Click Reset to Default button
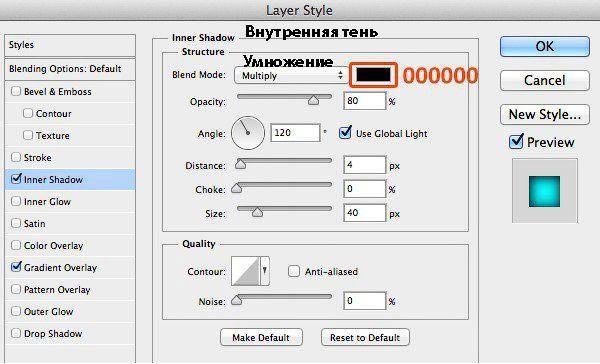 (365, 338)
